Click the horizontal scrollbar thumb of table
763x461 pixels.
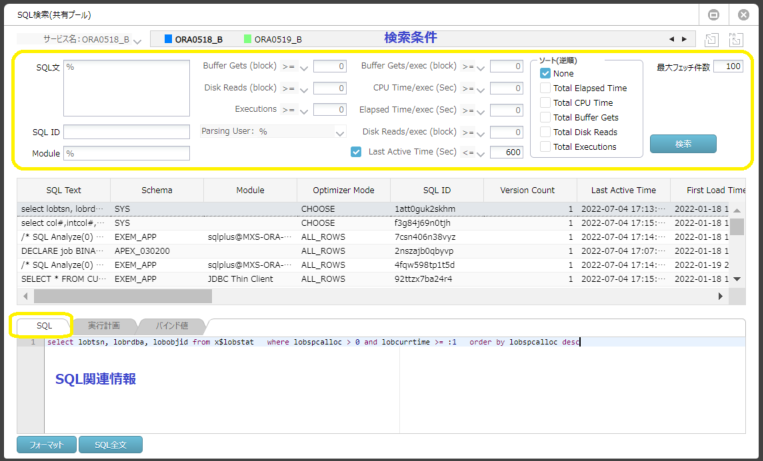(x=123, y=296)
